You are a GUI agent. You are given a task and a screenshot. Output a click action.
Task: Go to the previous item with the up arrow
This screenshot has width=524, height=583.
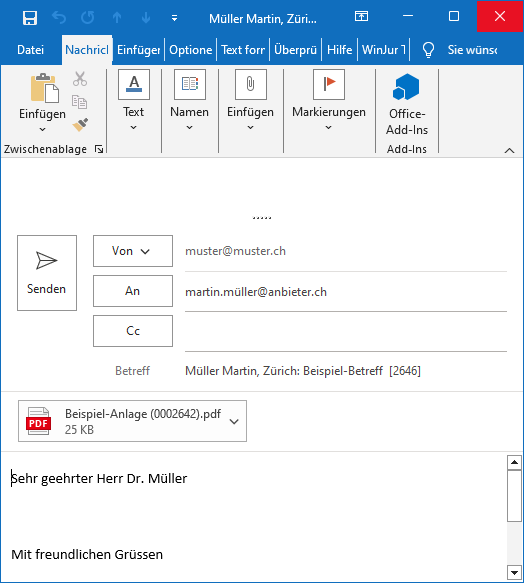[x=117, y=17]
